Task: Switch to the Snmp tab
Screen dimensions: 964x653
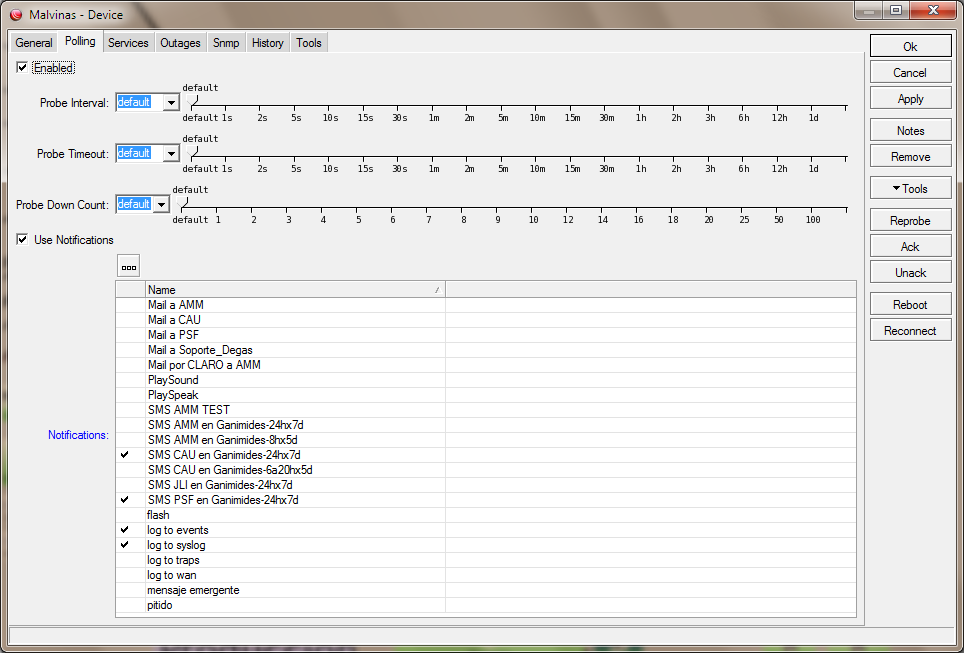Action: [x=226, y=42]
